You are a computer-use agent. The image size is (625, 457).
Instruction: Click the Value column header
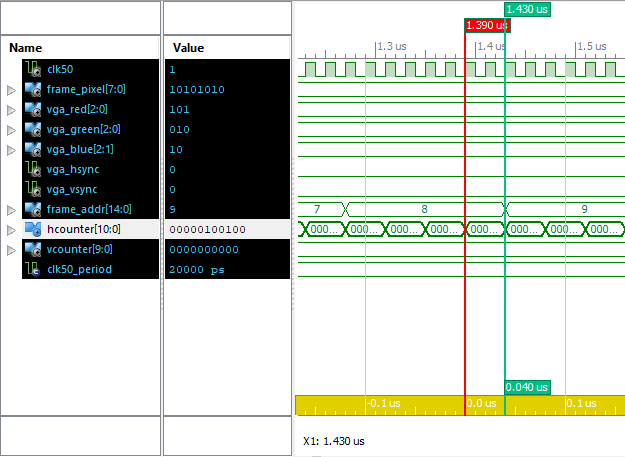coord(189,48)
